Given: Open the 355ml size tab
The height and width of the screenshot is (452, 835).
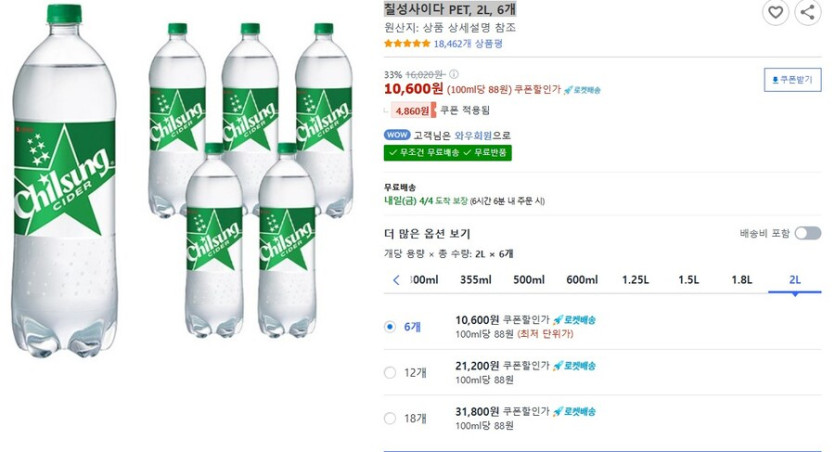Looking at the screenshot, I should click(475, 280).
